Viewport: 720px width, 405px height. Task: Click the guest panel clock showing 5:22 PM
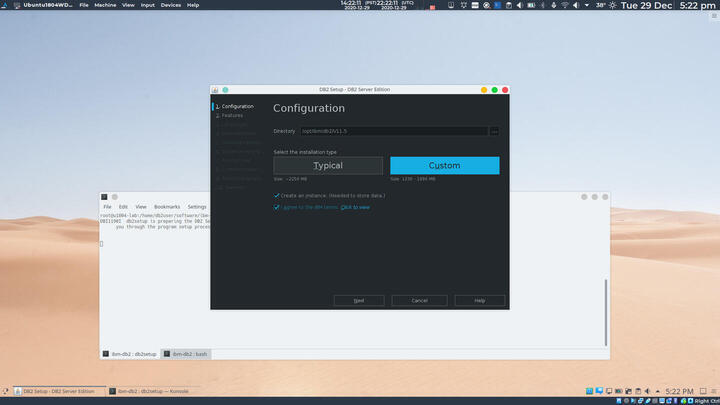pos(679,391)
